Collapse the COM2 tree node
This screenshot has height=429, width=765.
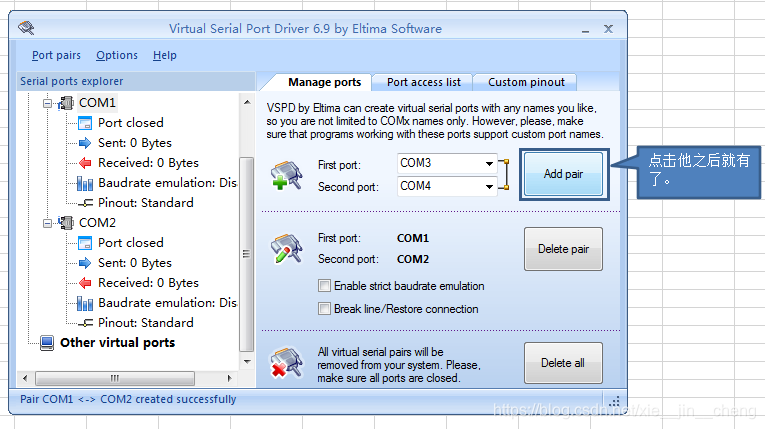tap(47, 224)
